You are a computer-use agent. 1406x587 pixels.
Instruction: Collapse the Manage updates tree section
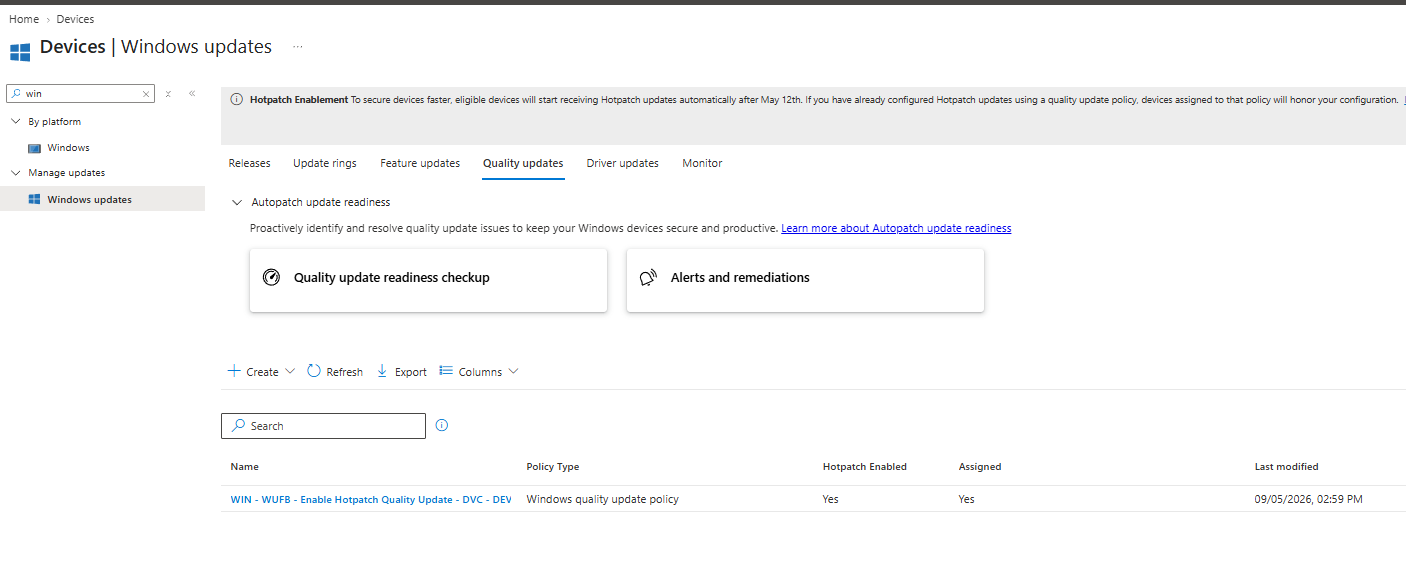[x=15, y=172]
